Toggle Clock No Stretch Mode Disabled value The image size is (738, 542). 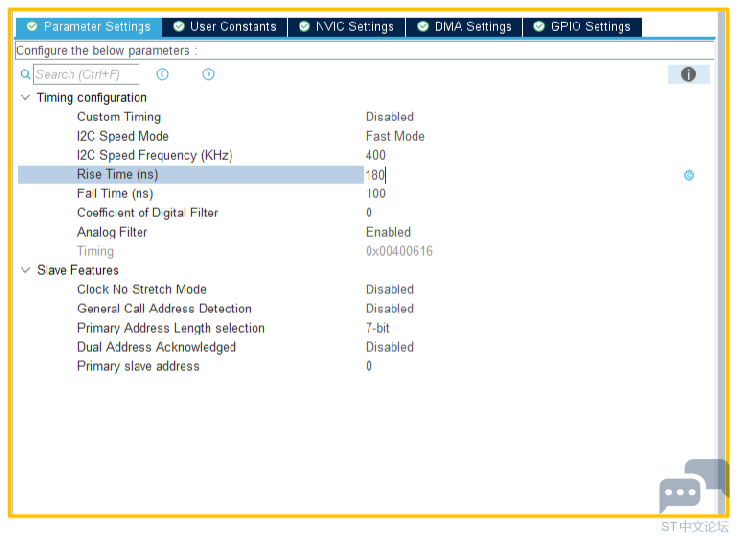tap(389, 290)
